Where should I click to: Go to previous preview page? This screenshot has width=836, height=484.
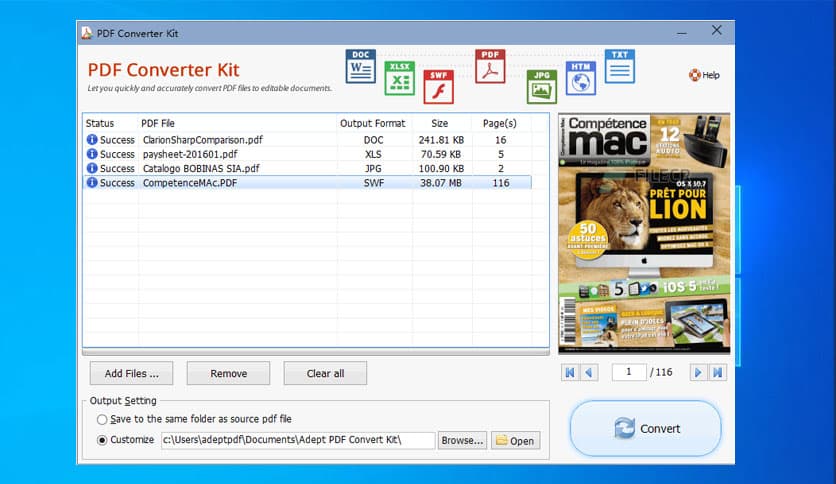[589, 372]
